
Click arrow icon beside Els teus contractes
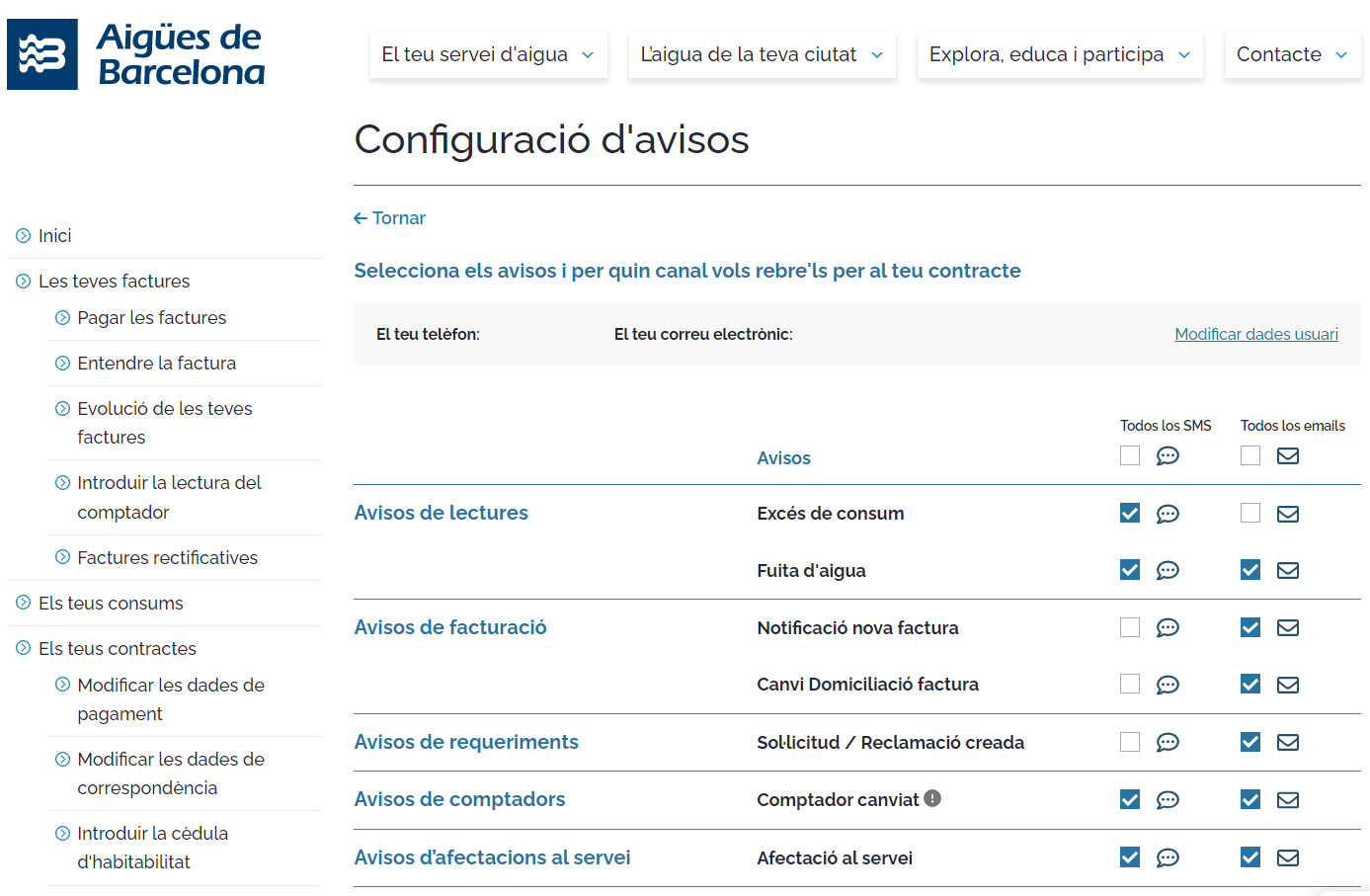pos(24,648)
